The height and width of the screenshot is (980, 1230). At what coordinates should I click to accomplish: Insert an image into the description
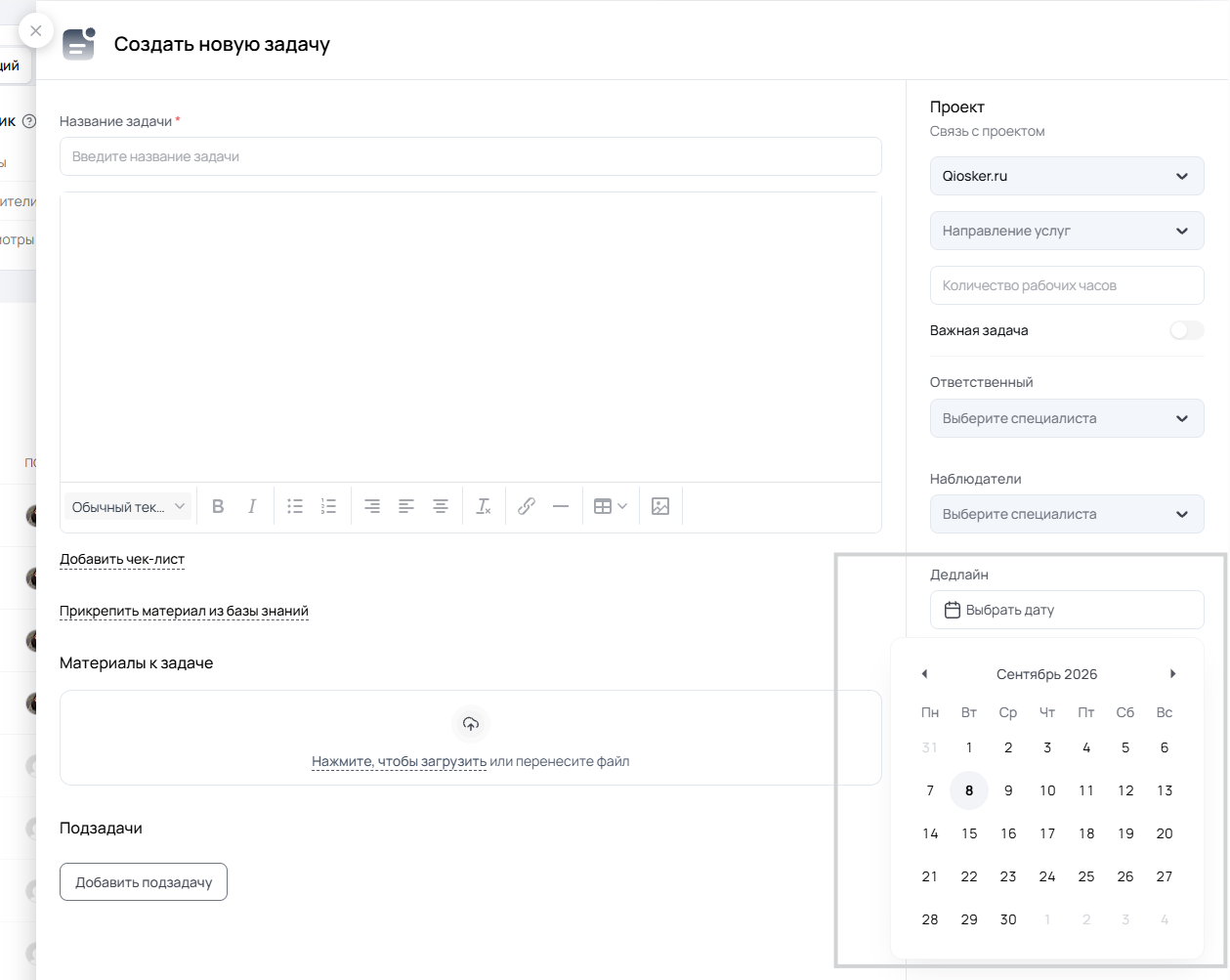pos(660,506)
